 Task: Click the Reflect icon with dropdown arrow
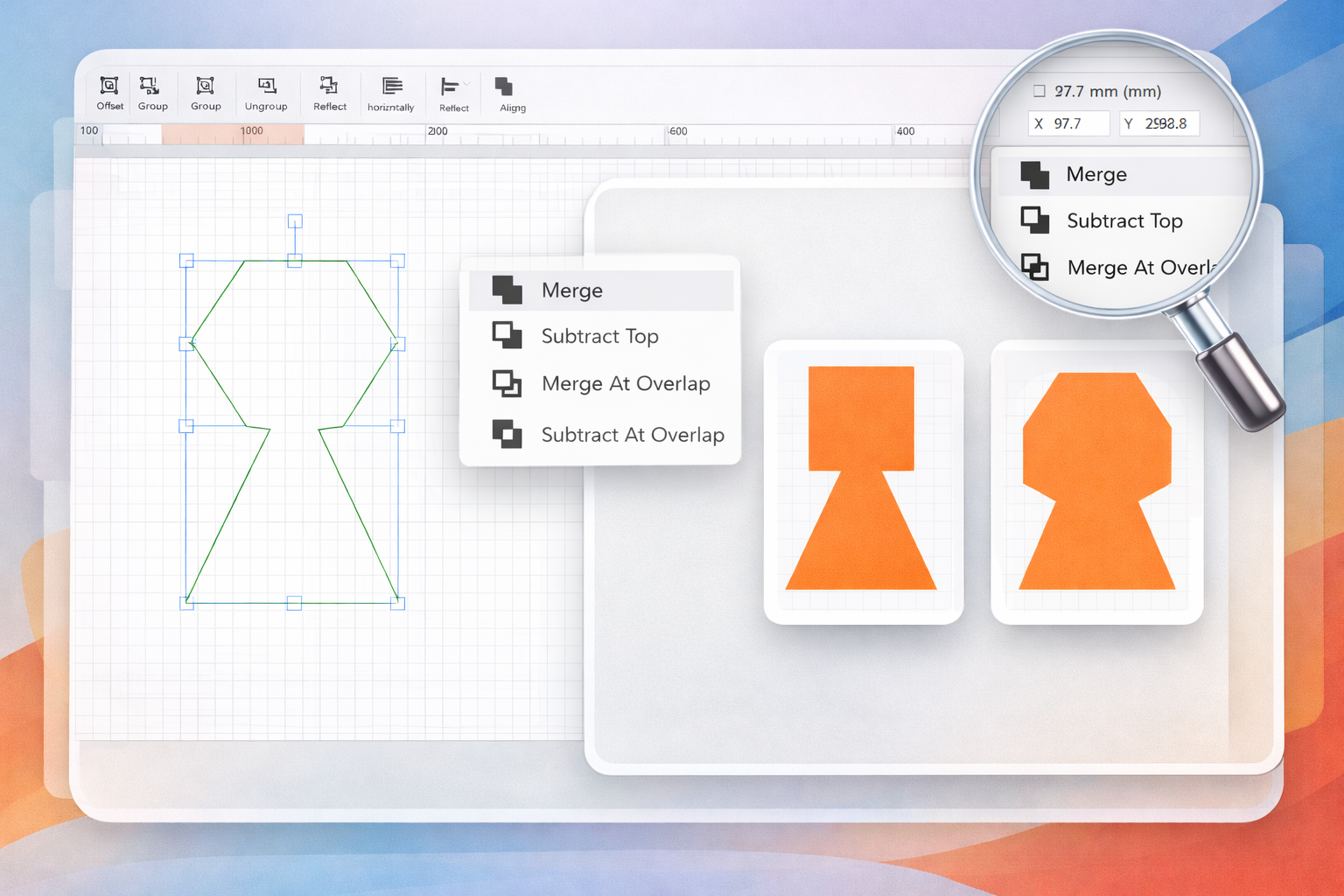pyautogui.click(x=450, y=87)
